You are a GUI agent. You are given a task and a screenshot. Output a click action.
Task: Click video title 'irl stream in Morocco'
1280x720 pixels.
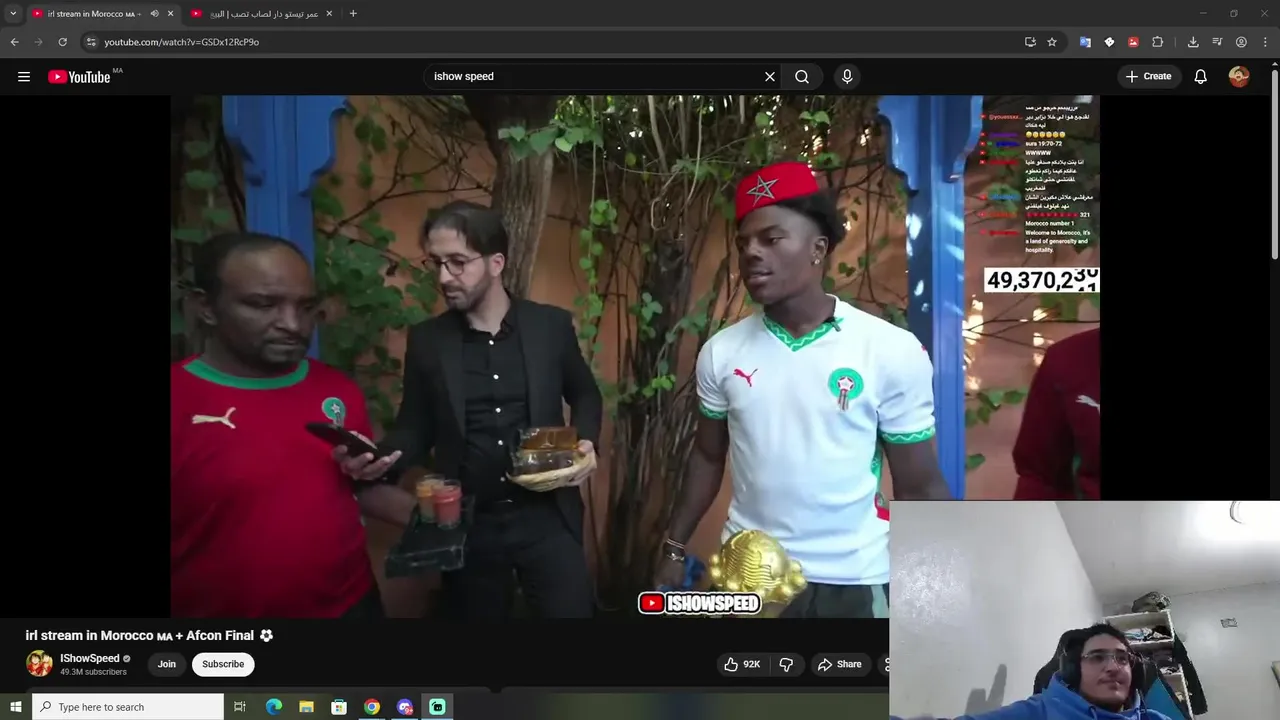click(149, 635)
